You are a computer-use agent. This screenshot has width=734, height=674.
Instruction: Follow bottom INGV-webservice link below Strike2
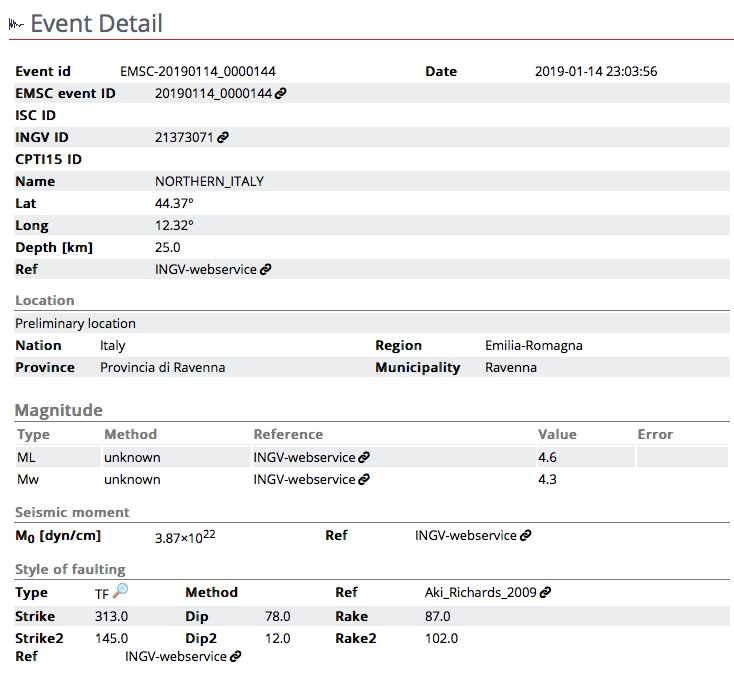coord(176,656)
